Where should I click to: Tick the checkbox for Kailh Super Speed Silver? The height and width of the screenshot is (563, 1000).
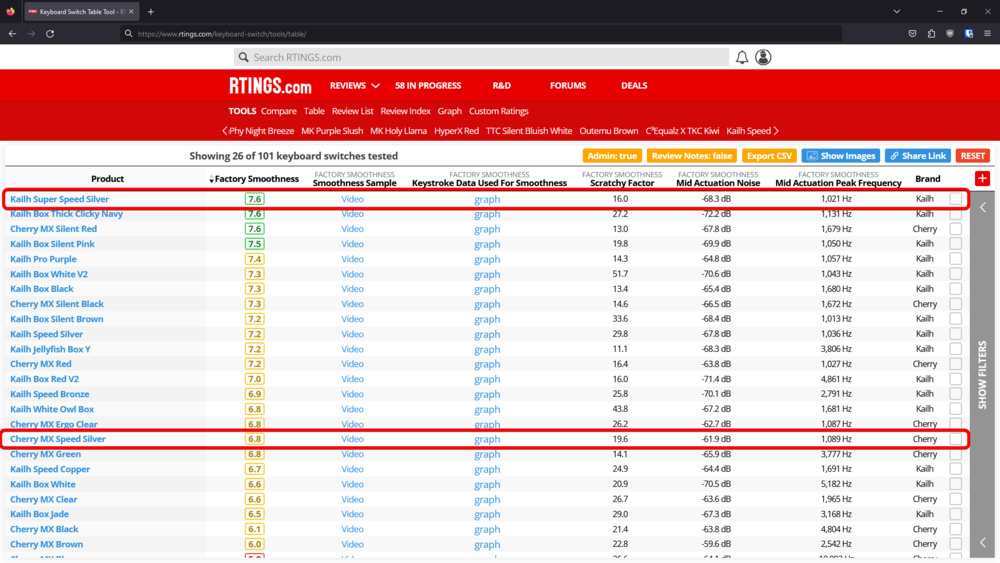point(956,199)
